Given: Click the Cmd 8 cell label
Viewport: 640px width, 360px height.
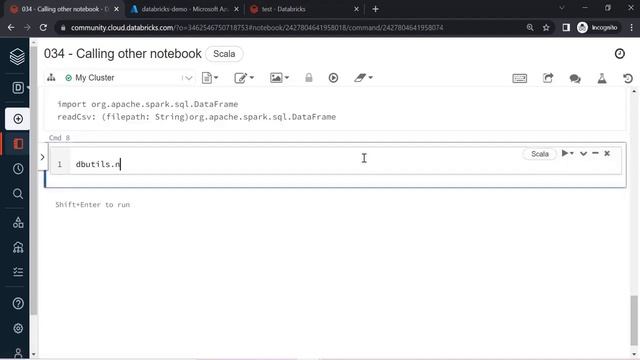Looking at the screenshot, I should (x=60, y=138).
